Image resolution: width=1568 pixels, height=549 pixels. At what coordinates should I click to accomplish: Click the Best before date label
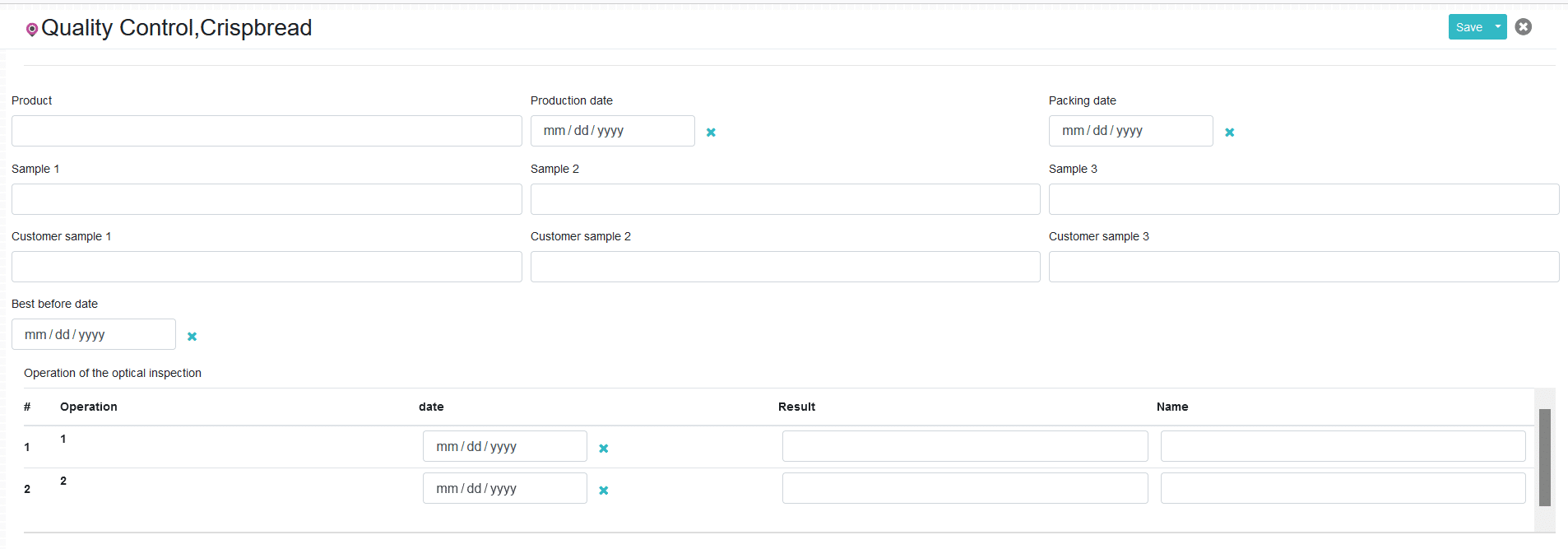pos(54,304)
